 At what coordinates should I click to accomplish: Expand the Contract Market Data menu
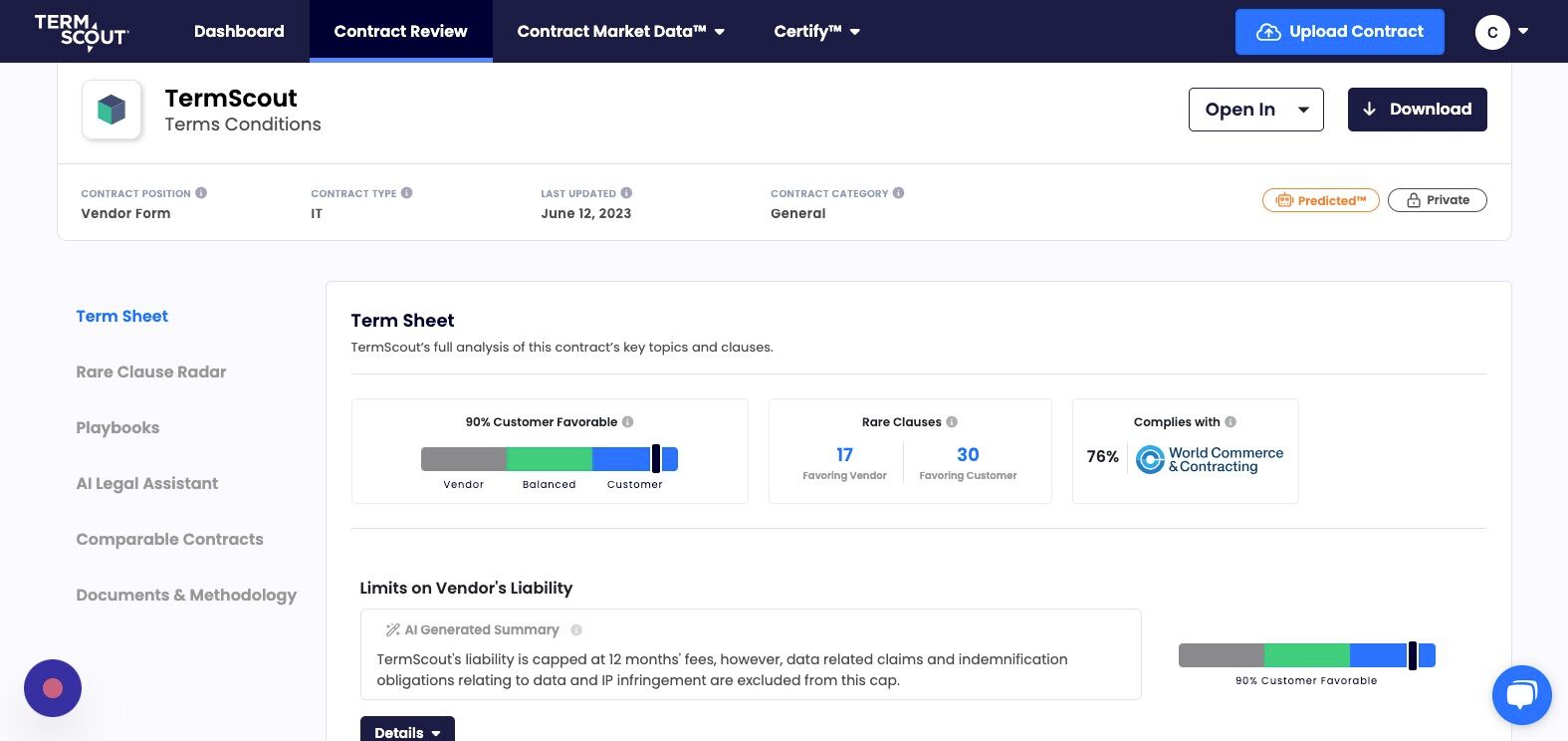click(620, 32)
